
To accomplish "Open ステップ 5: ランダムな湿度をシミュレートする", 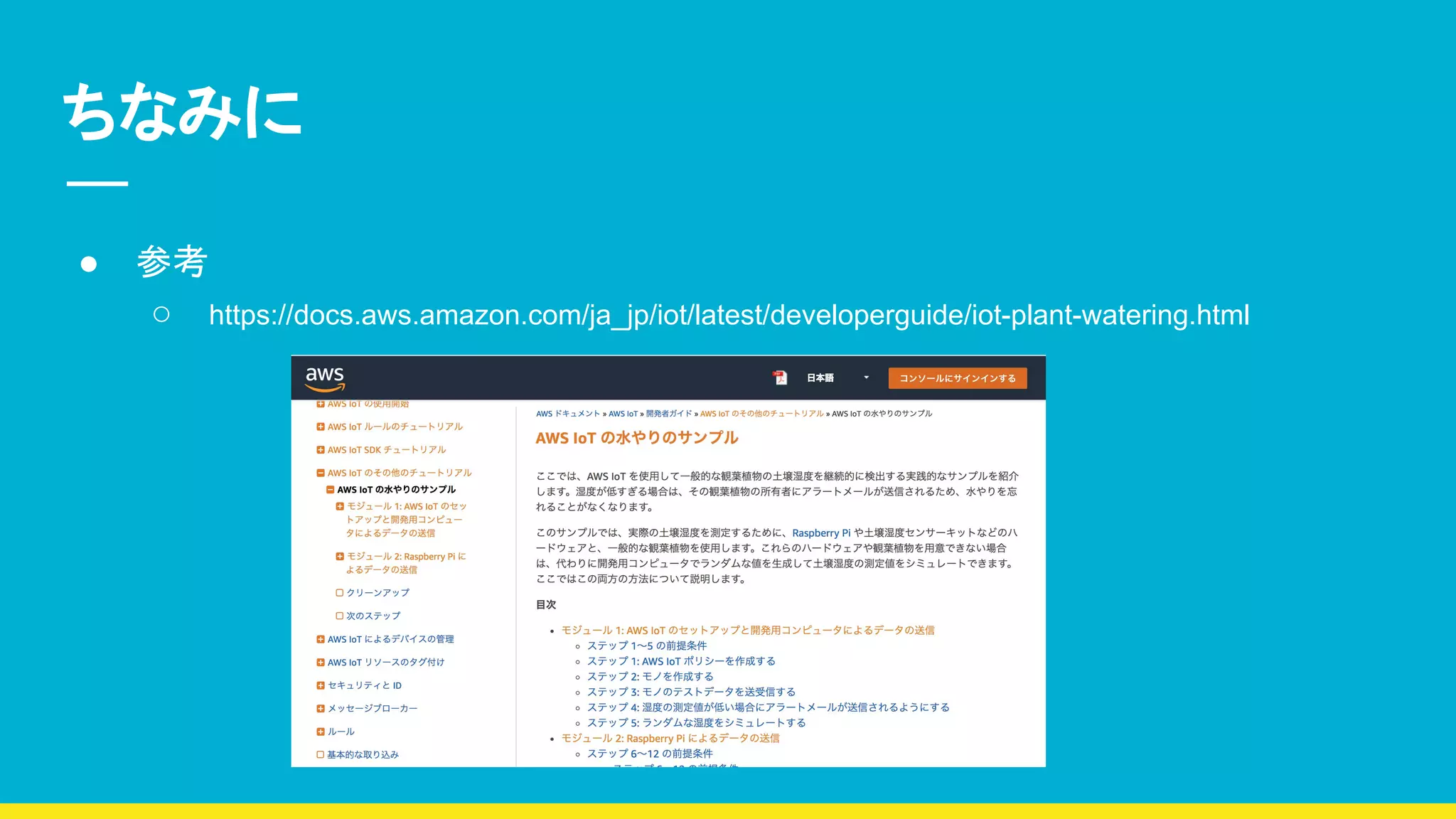I will pyautogui.click(x=697, y=723).
